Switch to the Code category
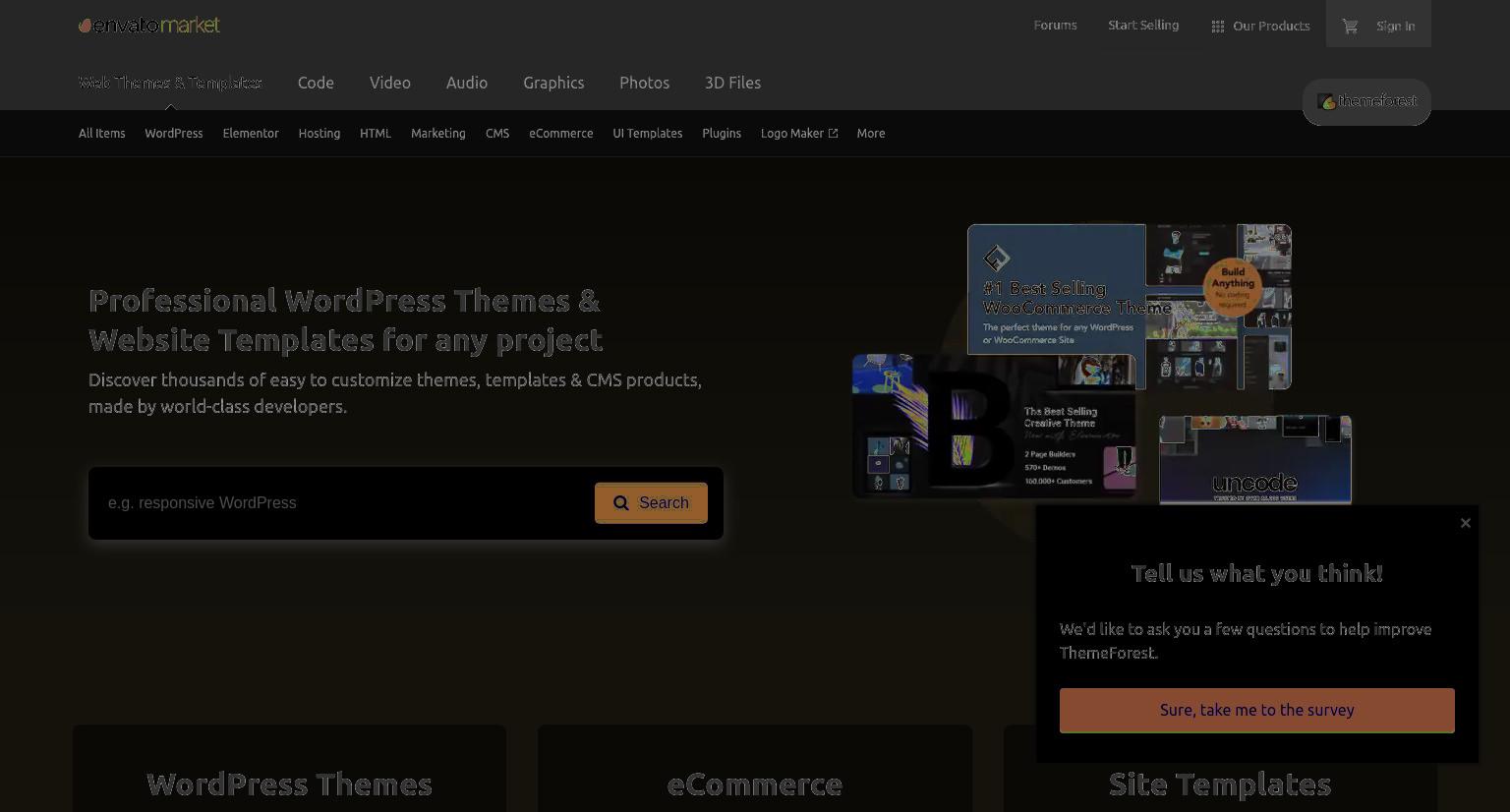 (316, 83)
